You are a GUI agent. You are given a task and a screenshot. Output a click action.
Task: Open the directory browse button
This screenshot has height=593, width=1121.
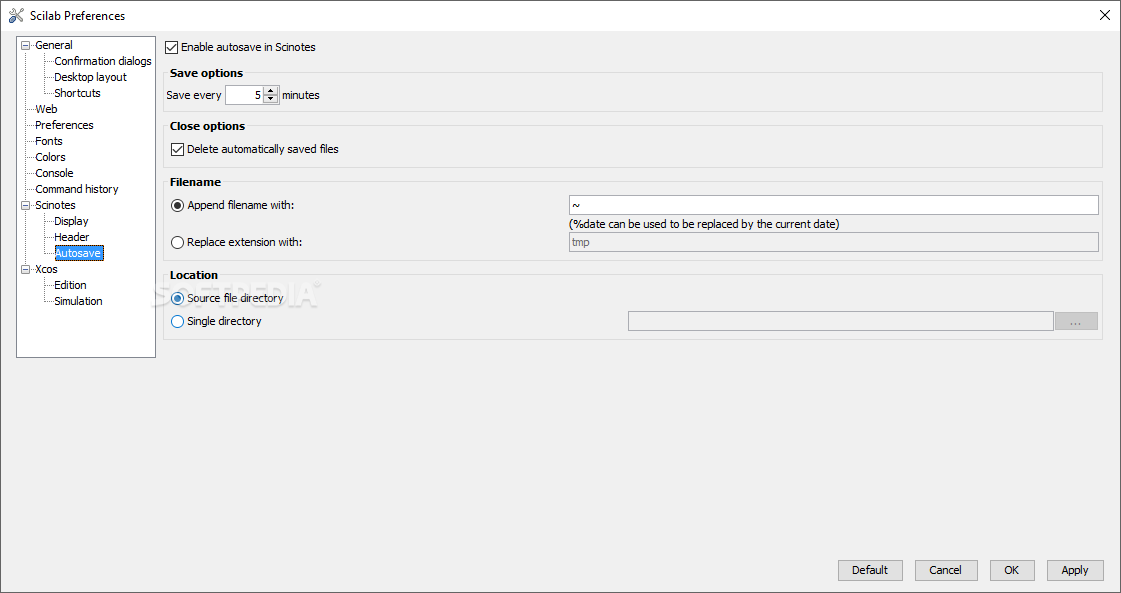tap(1076, 321)
